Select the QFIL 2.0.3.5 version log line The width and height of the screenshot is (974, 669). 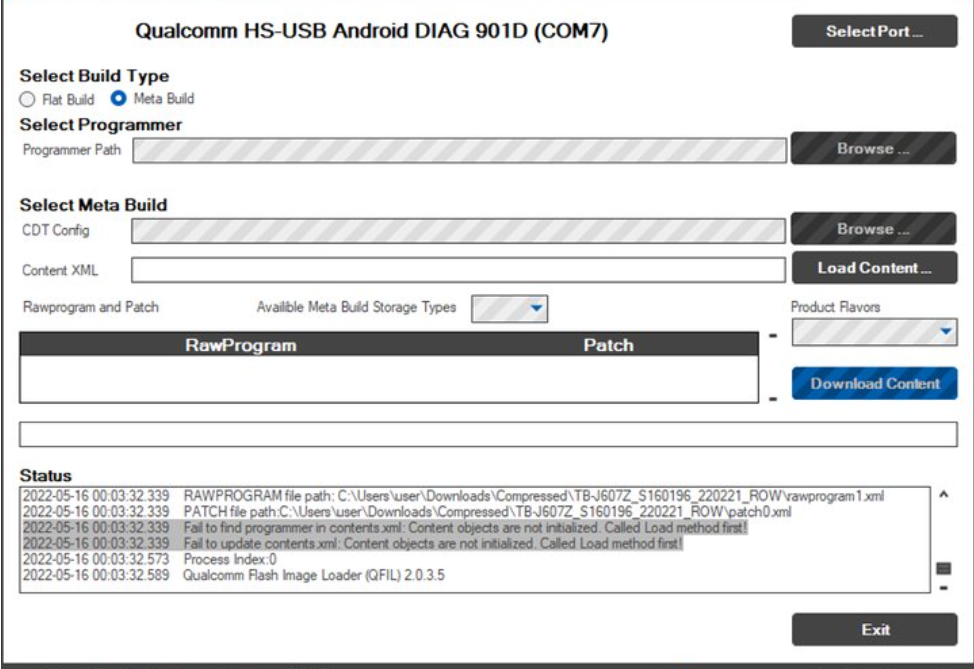coord(234,575)
